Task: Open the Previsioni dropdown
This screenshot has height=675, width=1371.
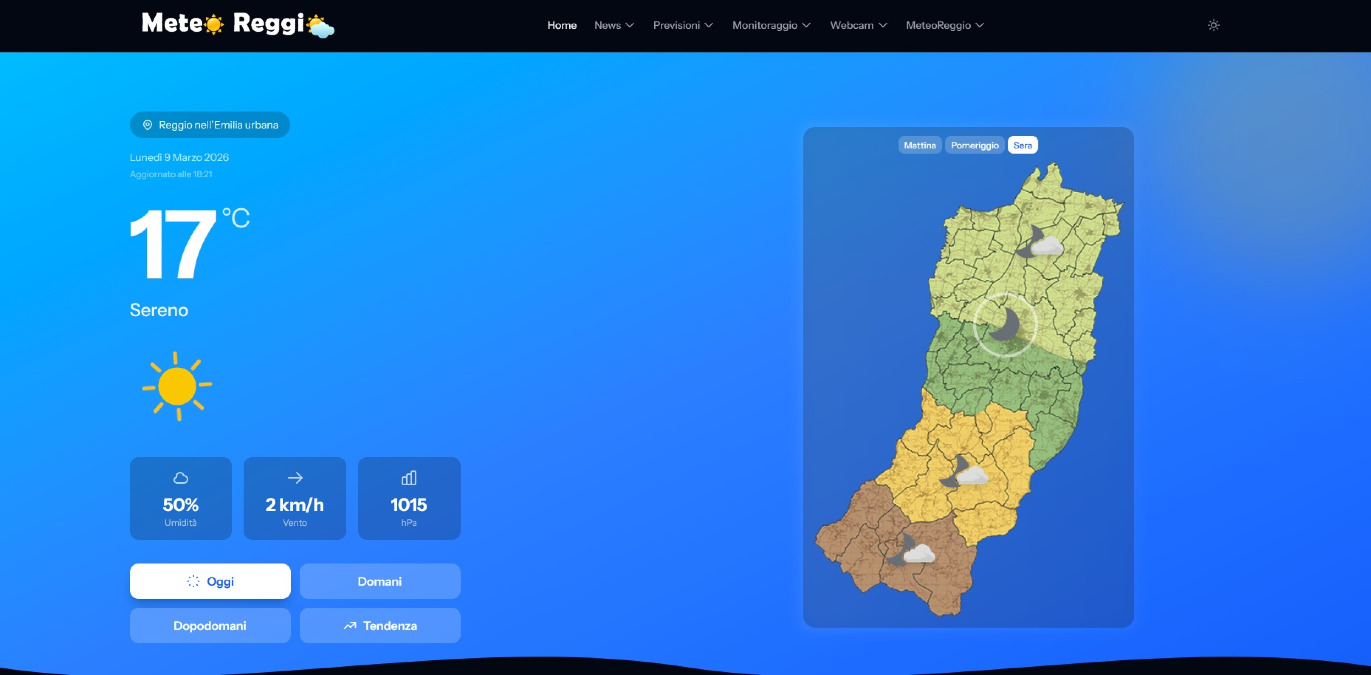Action: tap(683, 25)
